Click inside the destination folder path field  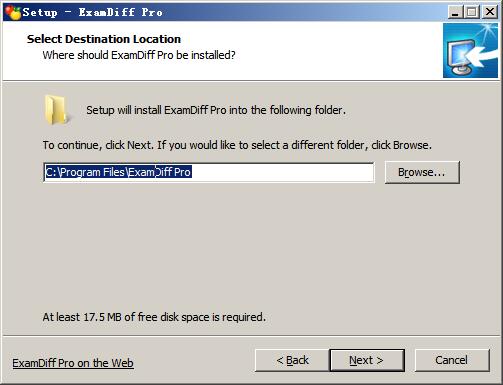209,172
